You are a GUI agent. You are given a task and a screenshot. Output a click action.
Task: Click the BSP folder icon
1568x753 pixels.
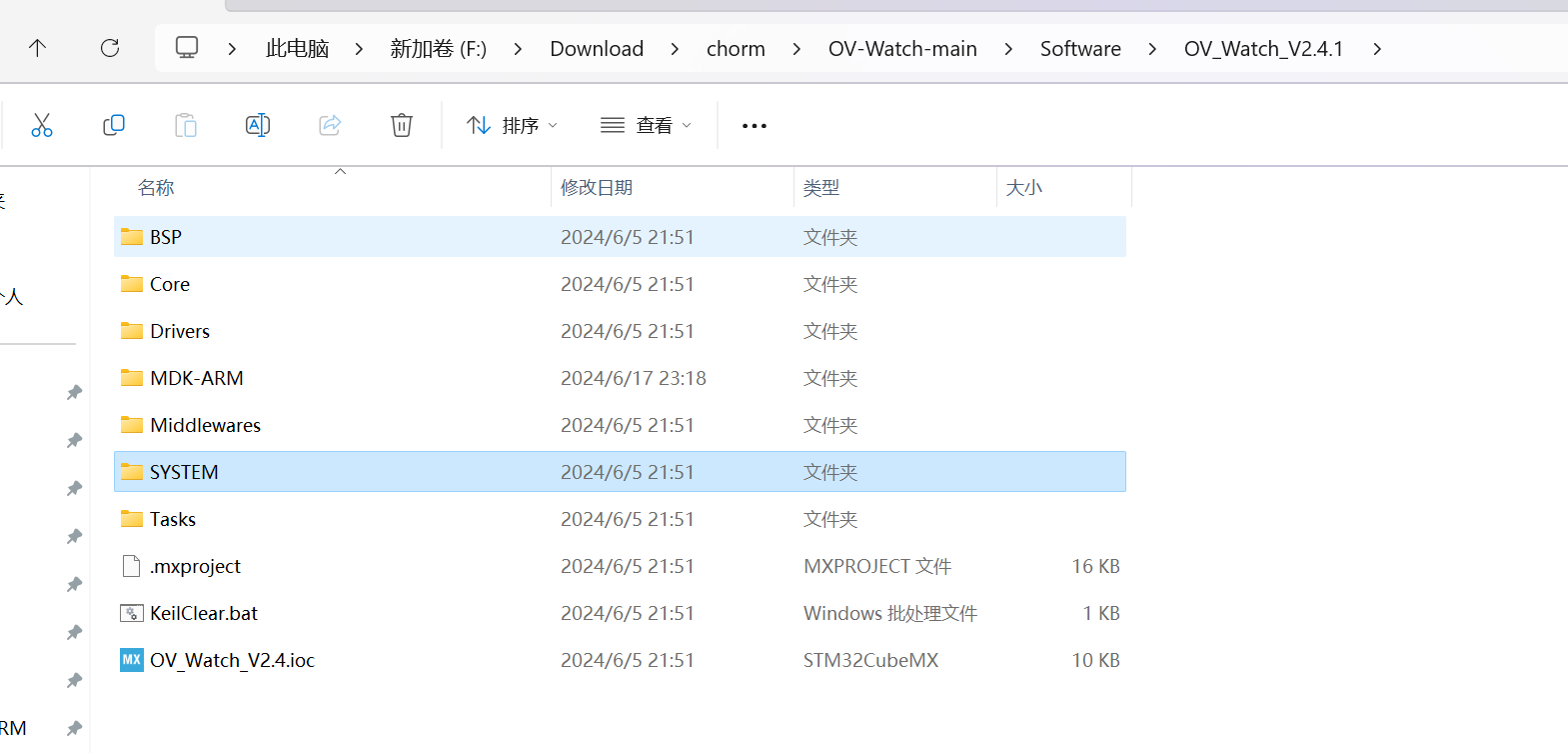point(132,237)
